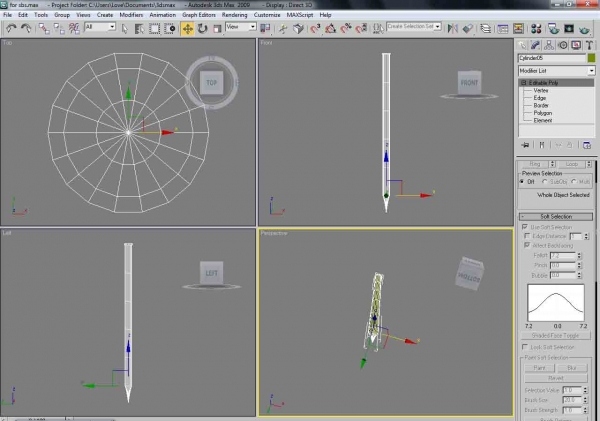
Task: Click the Pin Stack icon
Action: (525, 145)
